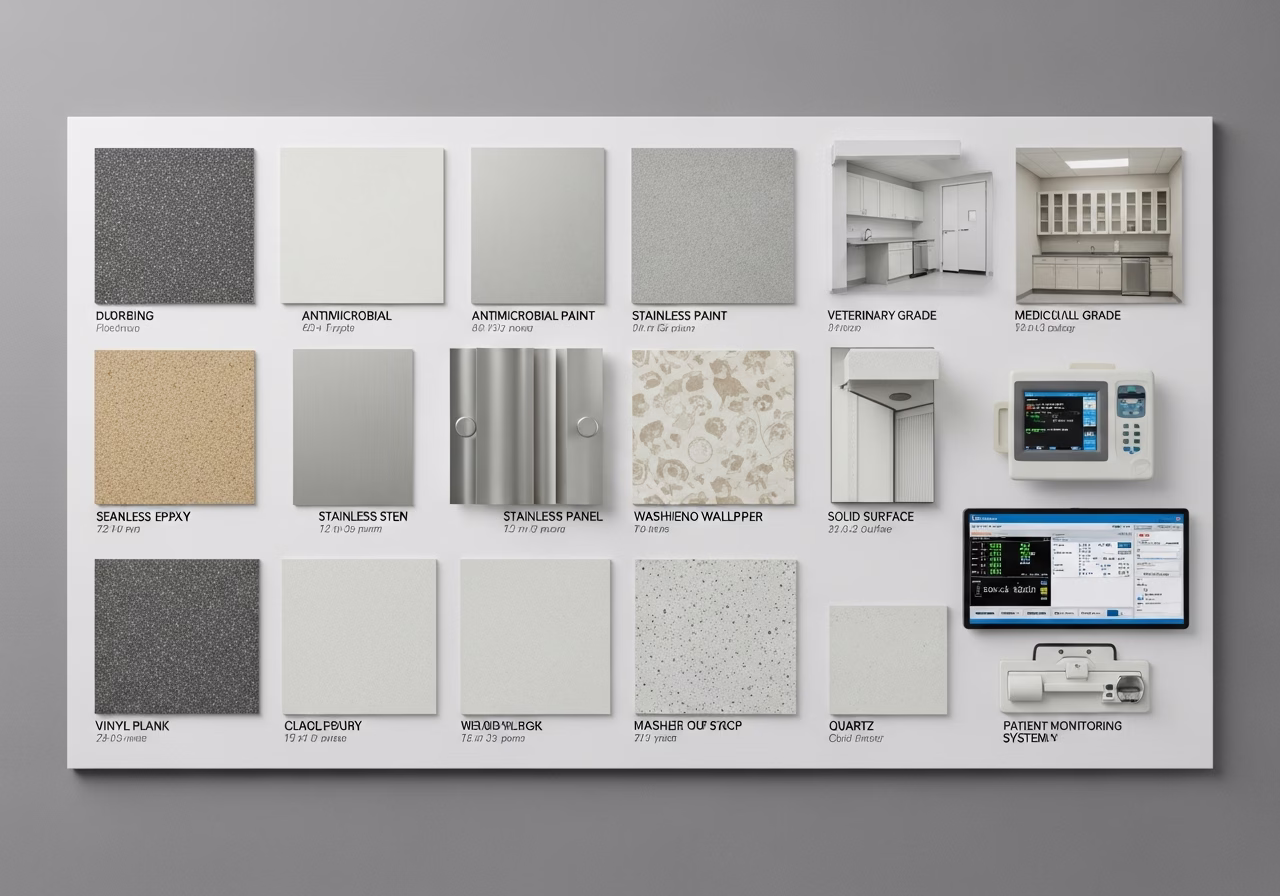Click the 'STAINLESS STEN' label
This screenshot has width=1280, height=896.
point(363,516)
